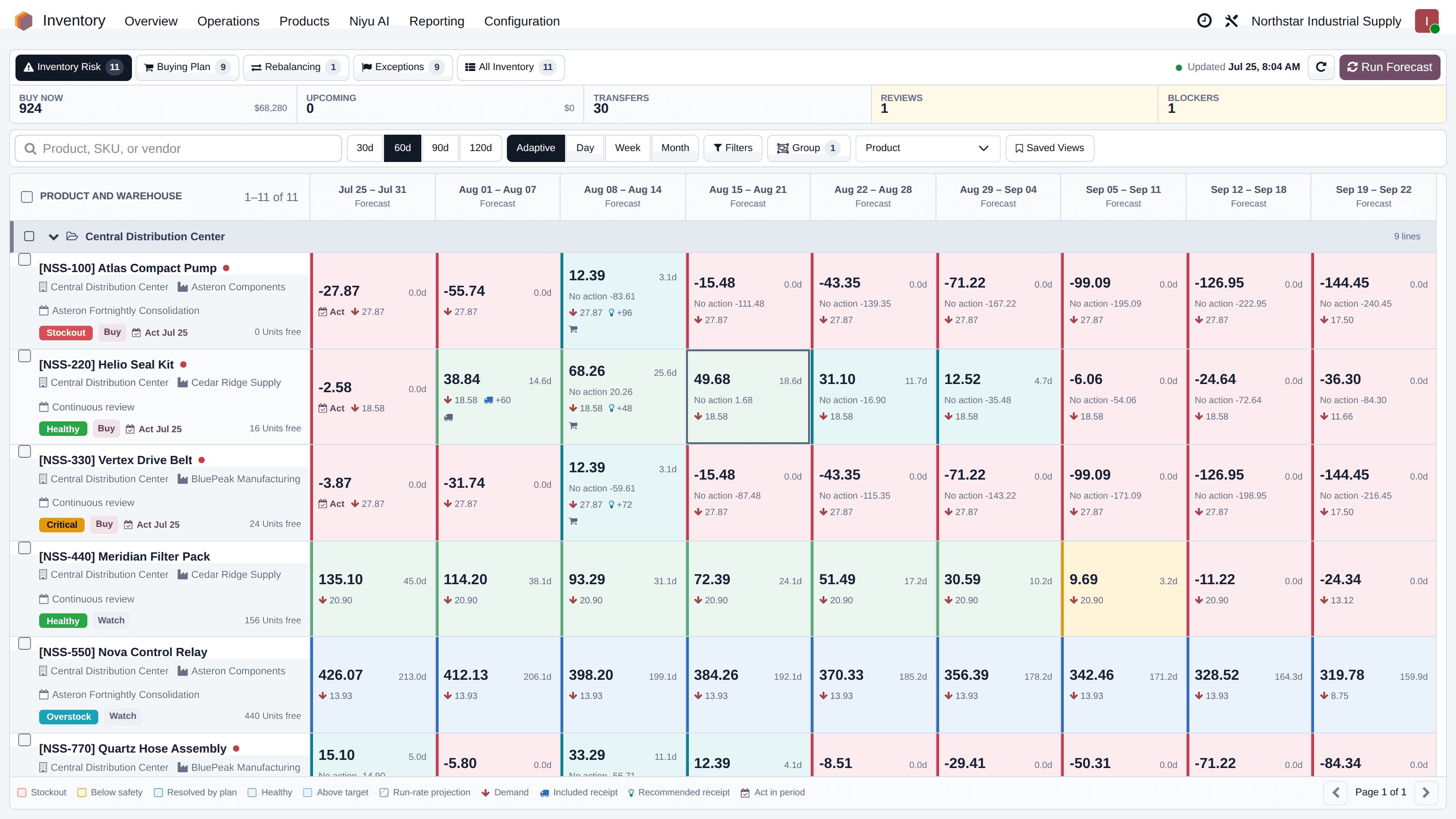
Task: Switch to the Rebalancing tab
Action: pos(296,67)
